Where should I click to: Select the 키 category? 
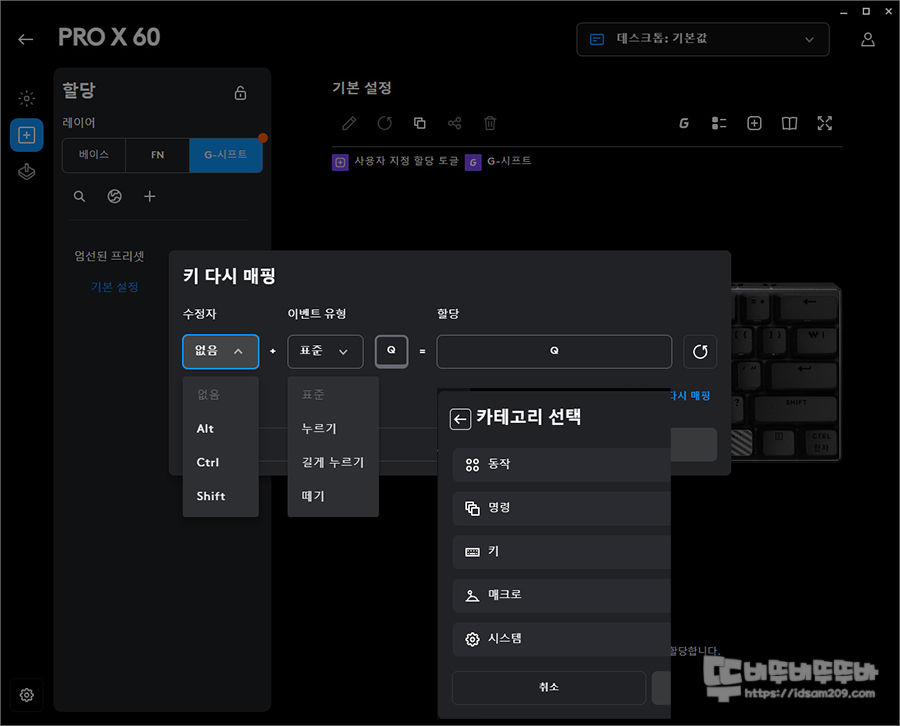pyautogui.click(x=561, y=552)
